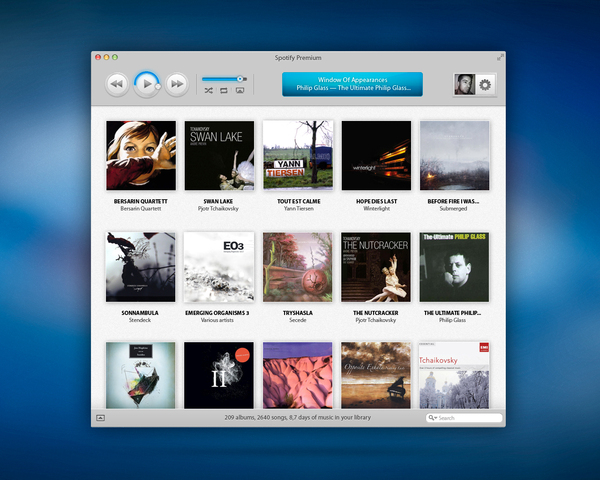Open the Swan Lake album cover
Viewport: 600px width, 480px height.
(x=219, y=155)
